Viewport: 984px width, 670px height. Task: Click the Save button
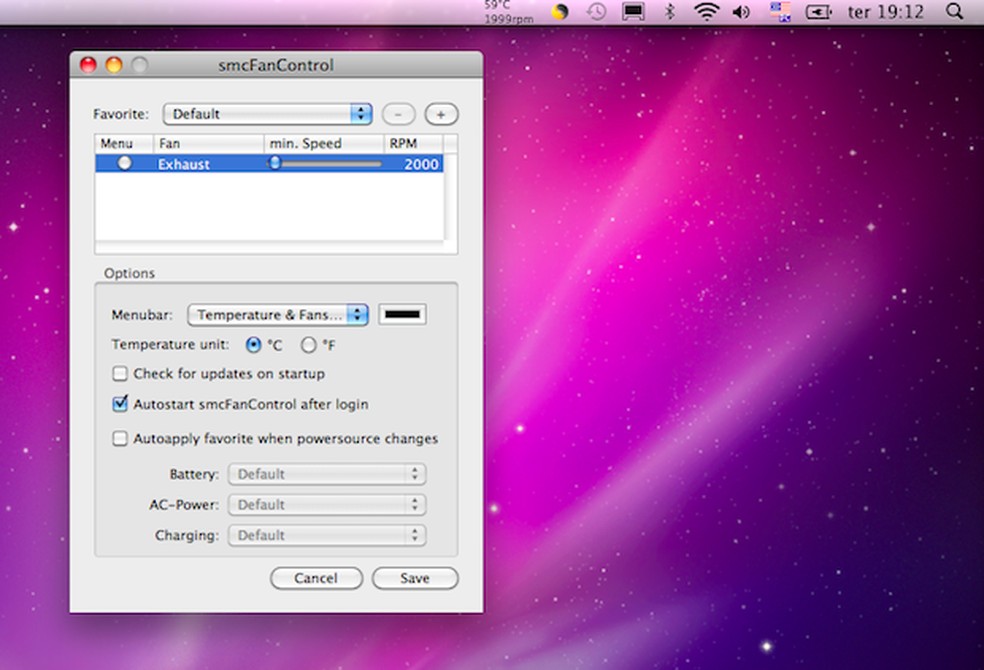pyautogui.click(x=414, y=578)
